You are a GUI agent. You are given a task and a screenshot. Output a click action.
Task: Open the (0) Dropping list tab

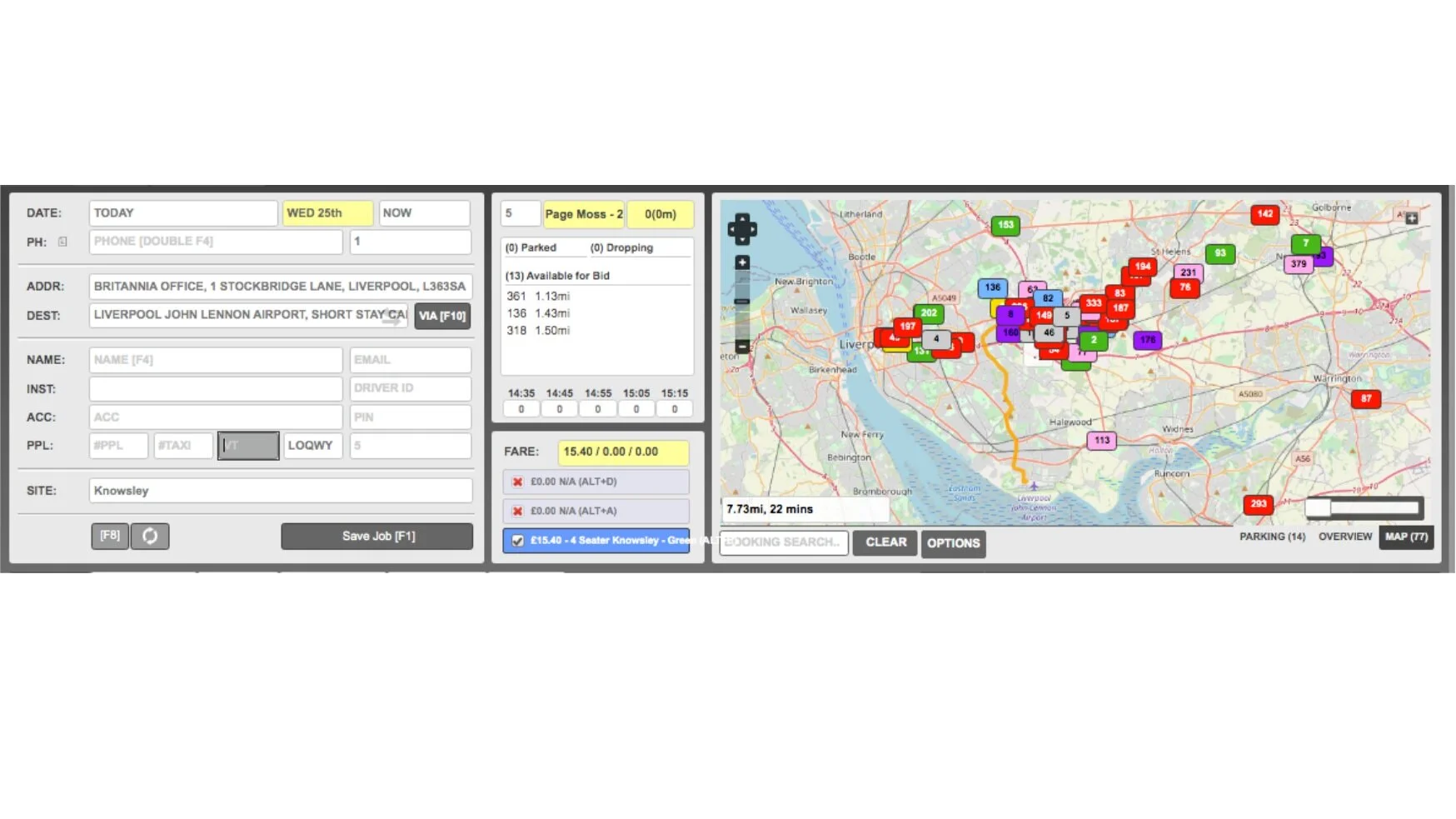[621, 247]
